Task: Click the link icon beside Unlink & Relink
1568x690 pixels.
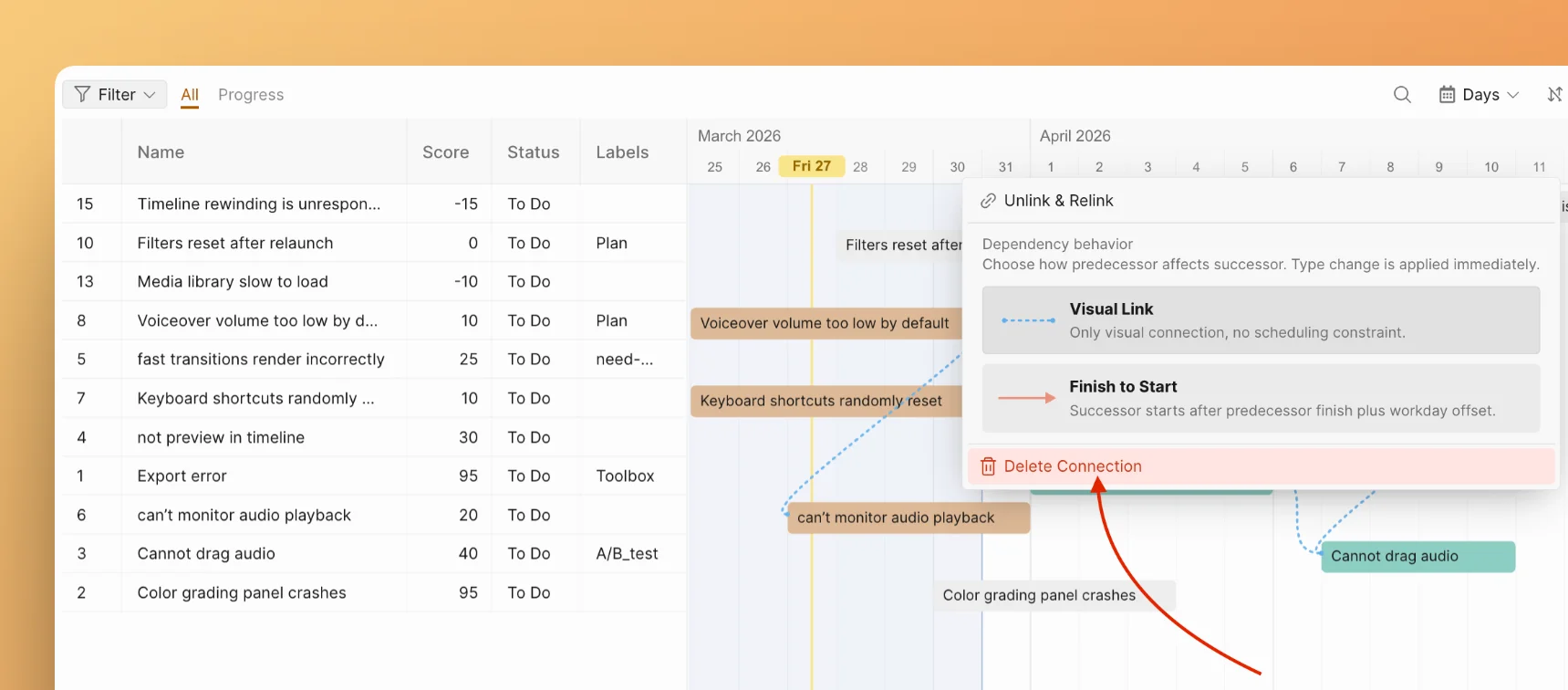Action: [988, 201]
